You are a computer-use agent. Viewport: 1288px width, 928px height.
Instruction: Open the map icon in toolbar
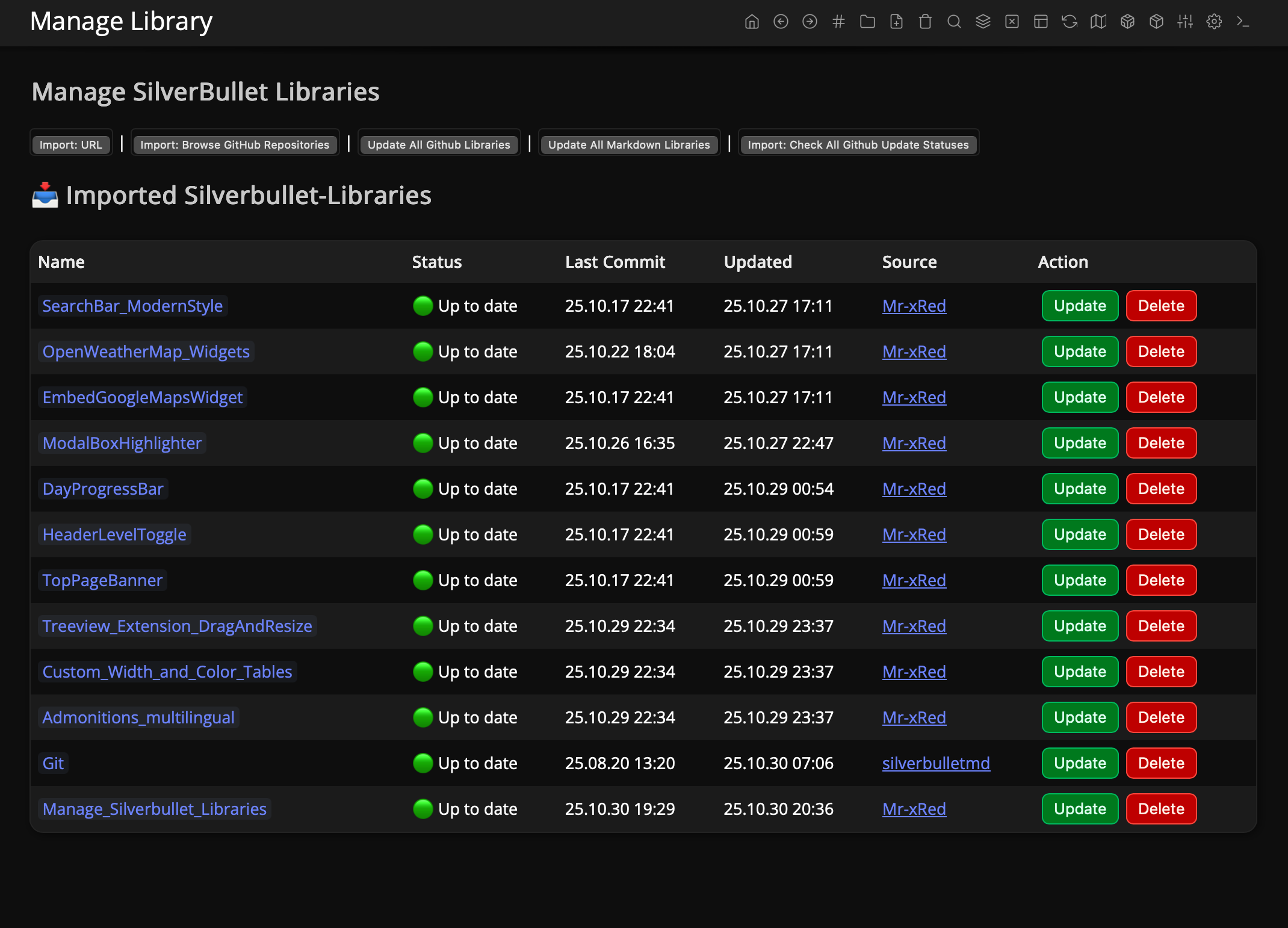(1098, 22)
